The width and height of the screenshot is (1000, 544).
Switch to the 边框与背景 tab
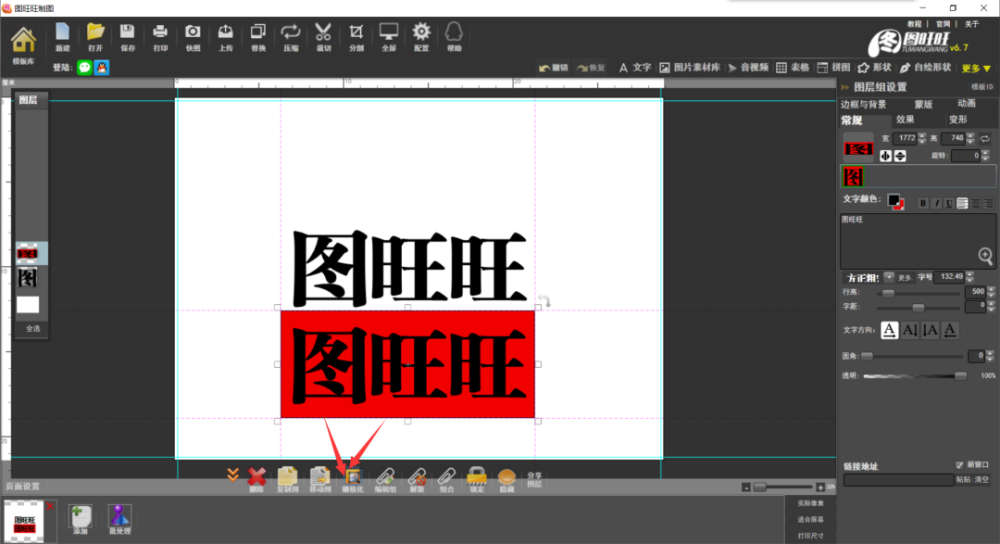864,104
